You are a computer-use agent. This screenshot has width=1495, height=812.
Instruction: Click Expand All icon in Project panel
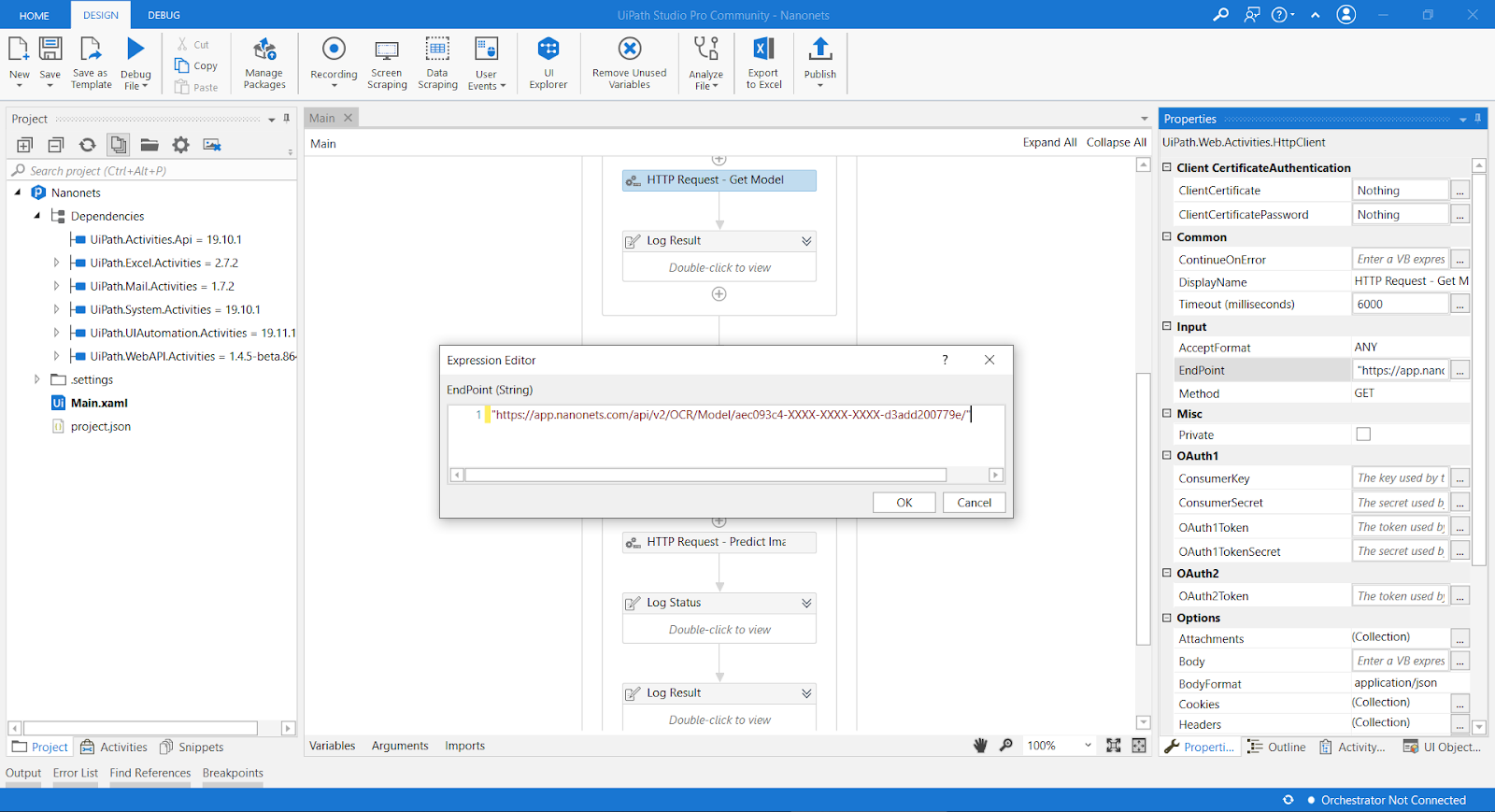tap(25, 145)
